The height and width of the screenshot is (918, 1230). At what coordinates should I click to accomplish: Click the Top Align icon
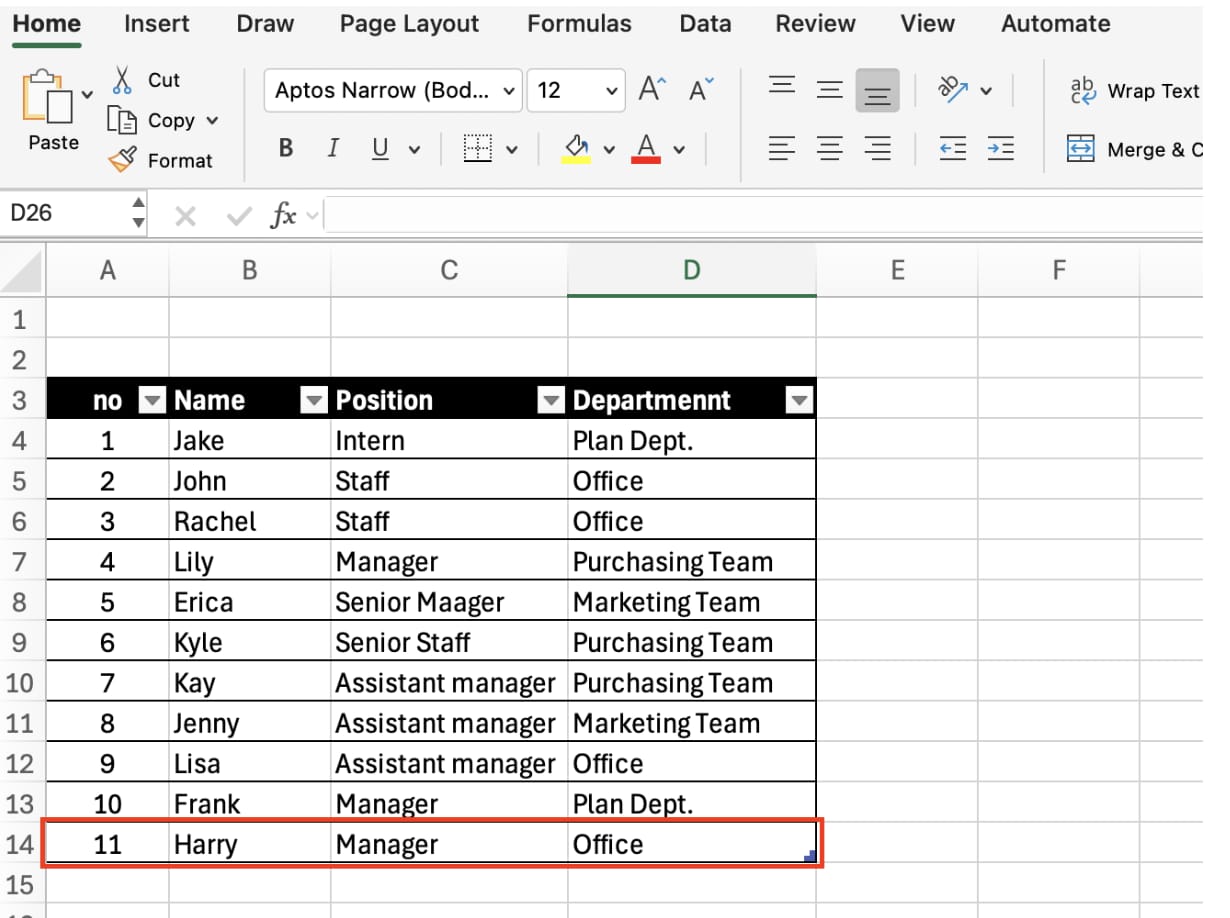pos(782,90)
